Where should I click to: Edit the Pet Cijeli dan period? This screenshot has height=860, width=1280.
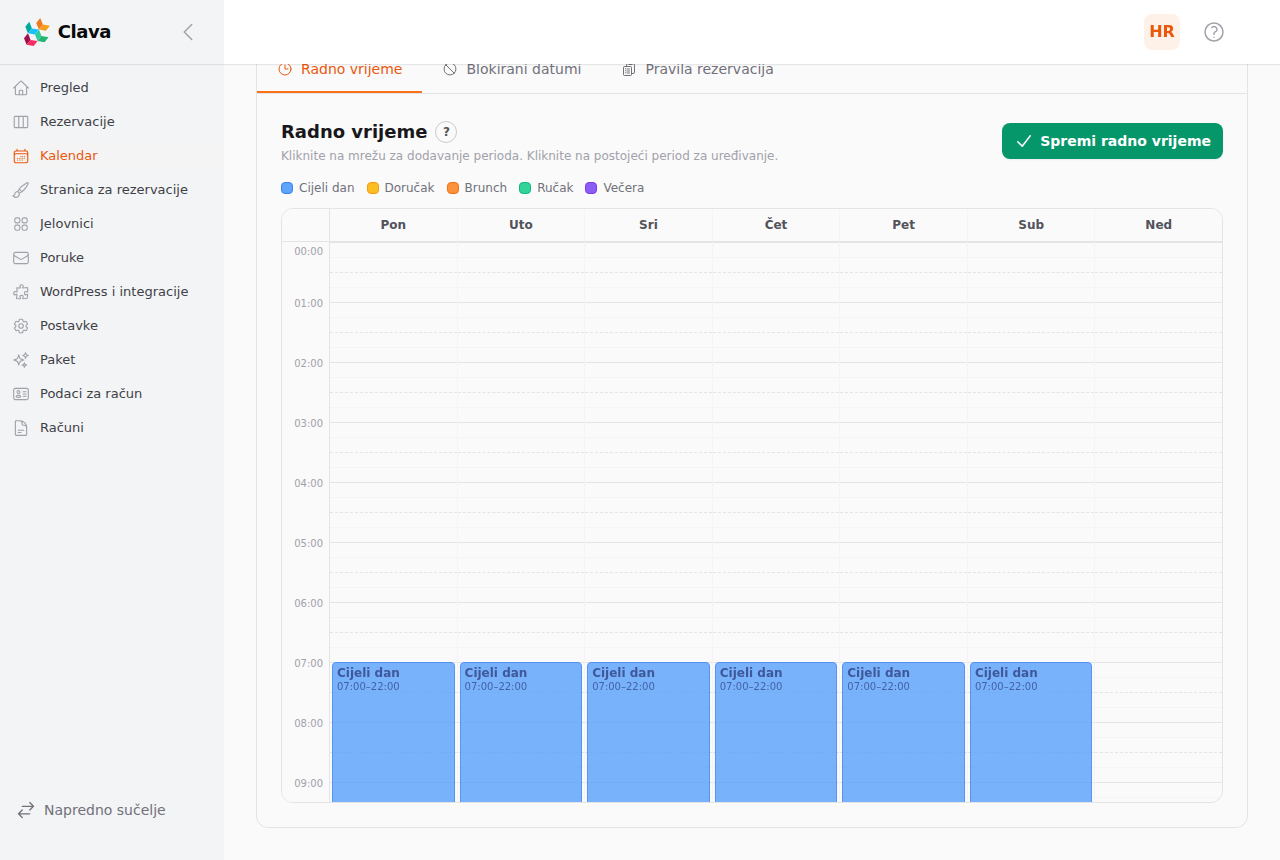point(903,732)
